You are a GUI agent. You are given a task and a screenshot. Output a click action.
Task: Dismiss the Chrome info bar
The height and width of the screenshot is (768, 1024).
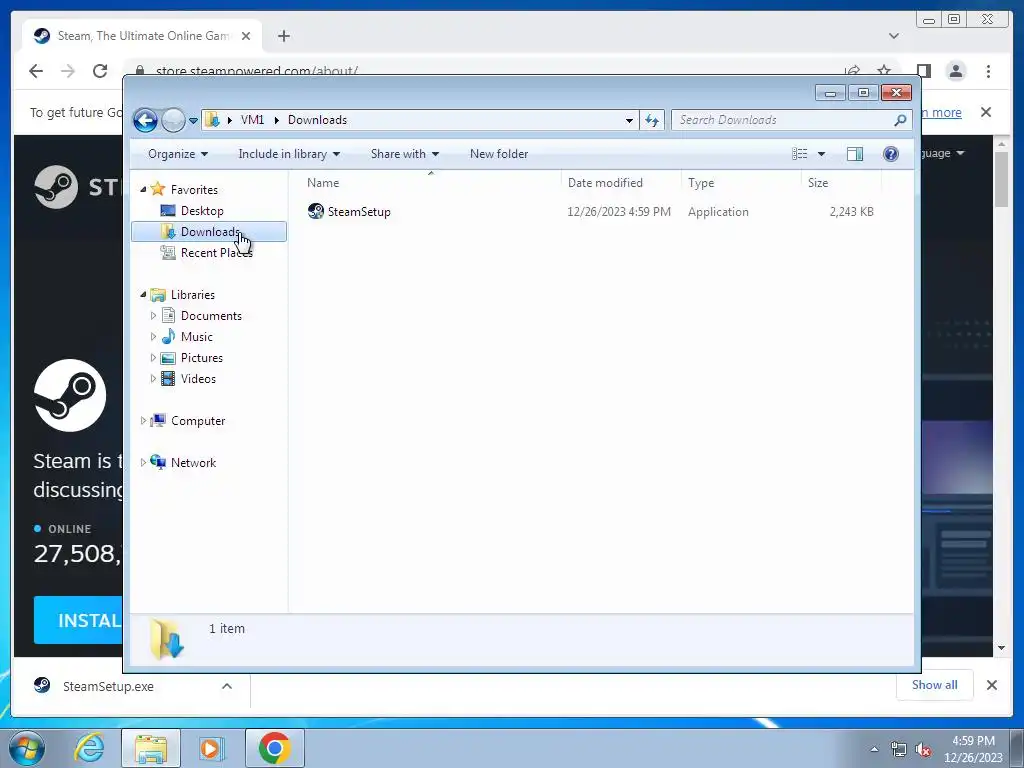(x=985, y=112)
